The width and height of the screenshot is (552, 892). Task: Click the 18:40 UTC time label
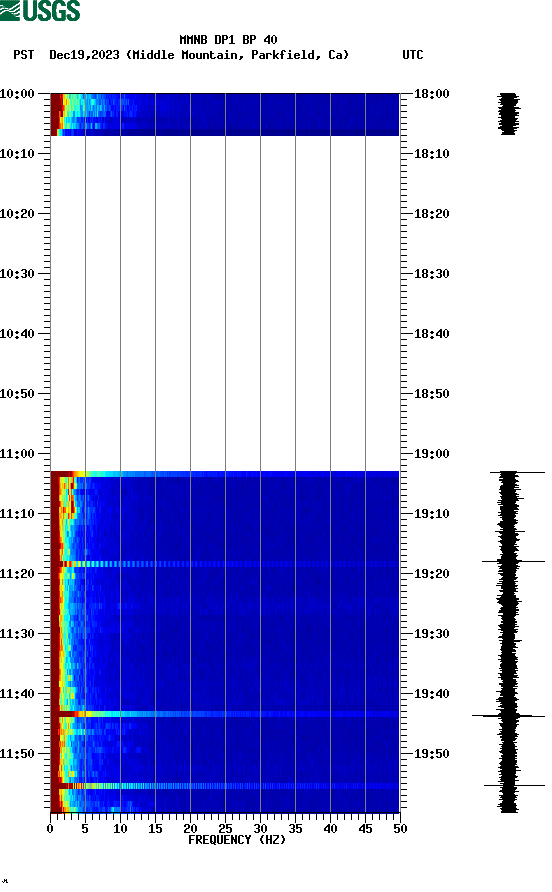431,334
